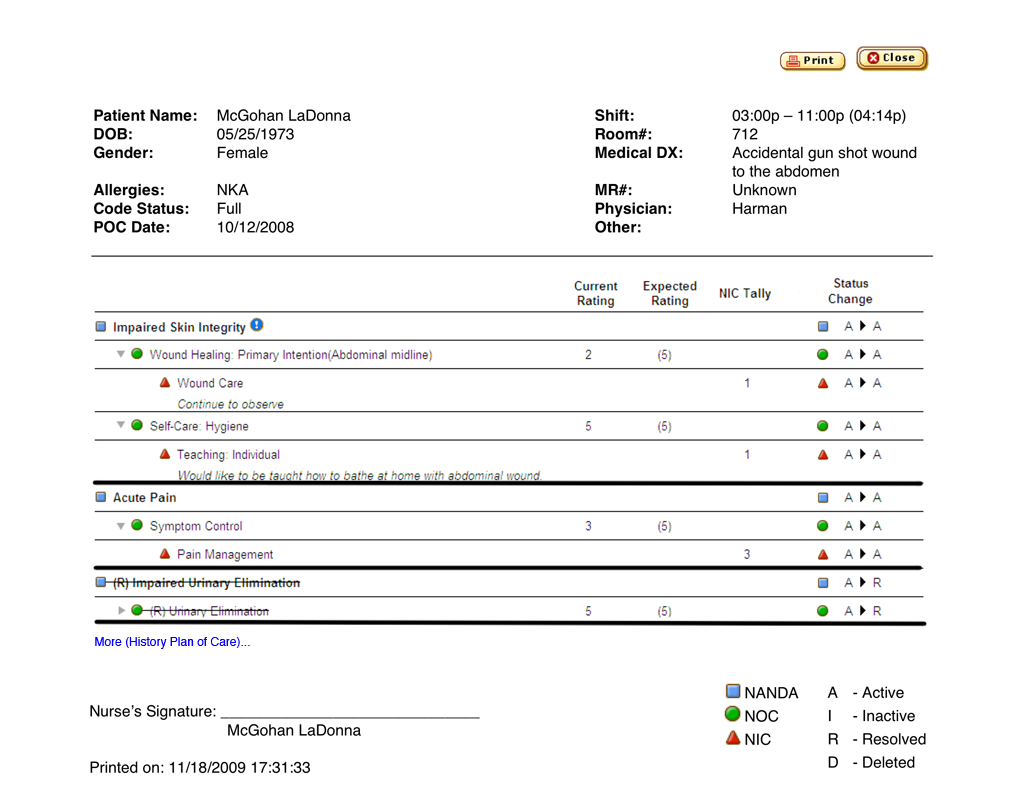This screenshot has width=1024, height=802.
Task: Click Current Rating value 2 for Wound Healing
Action: pos(588,355)
